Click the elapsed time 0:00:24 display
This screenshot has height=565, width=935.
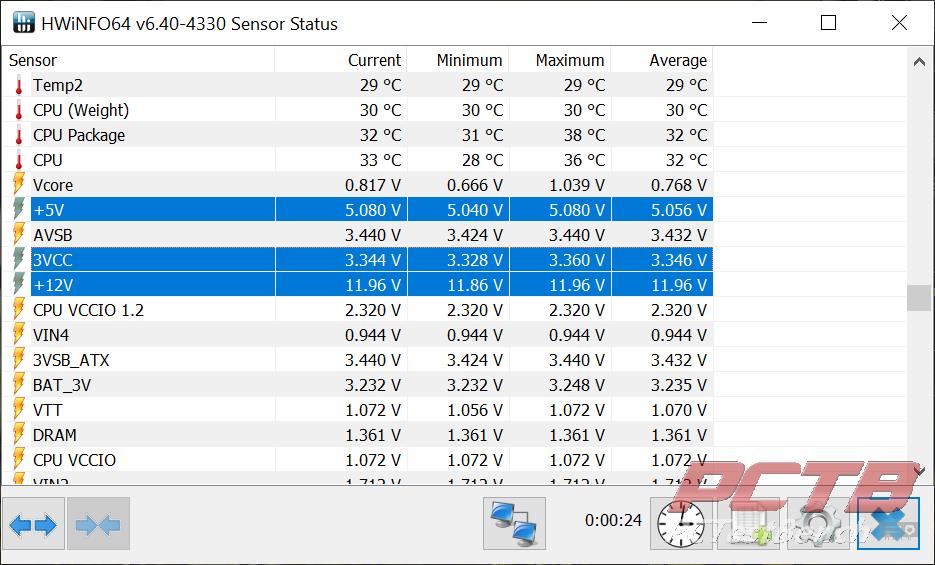[613, 520]
